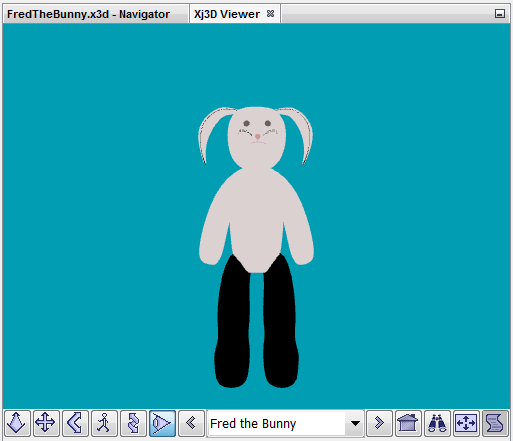
Task: Return to the home viewpoint
Action: 408,423
